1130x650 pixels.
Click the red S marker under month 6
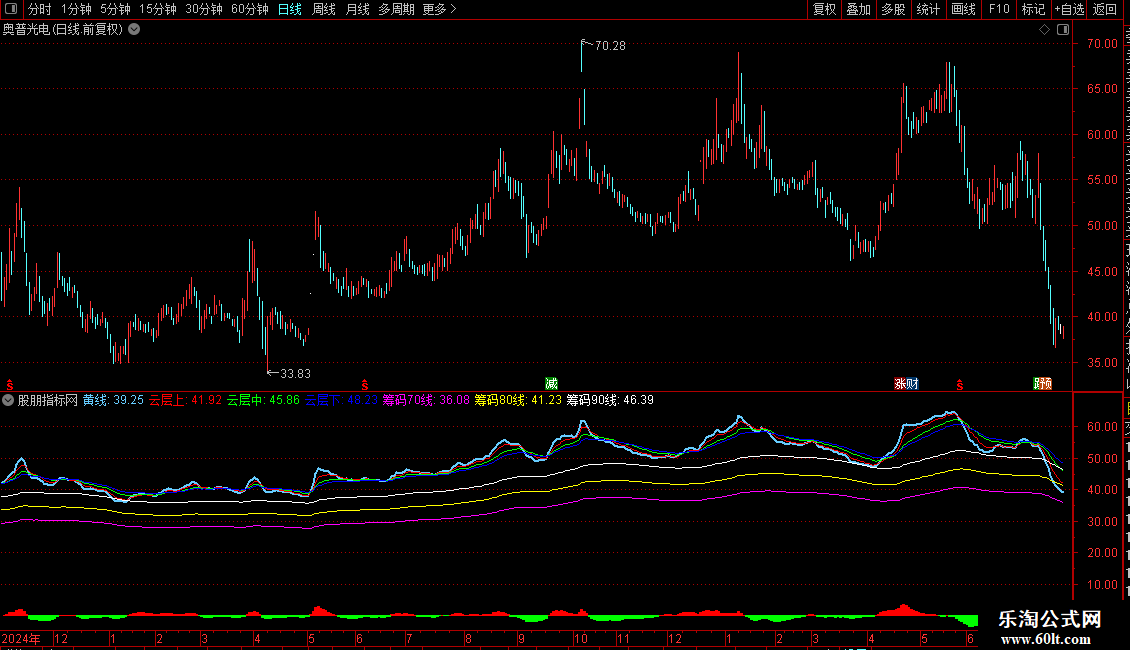point(365,386)
